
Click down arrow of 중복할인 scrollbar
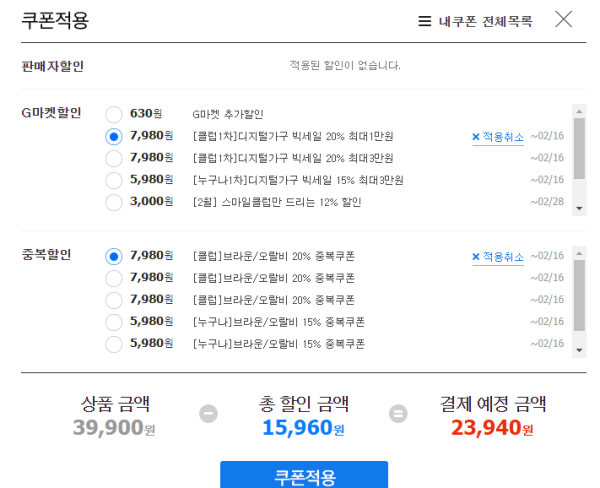579,350
